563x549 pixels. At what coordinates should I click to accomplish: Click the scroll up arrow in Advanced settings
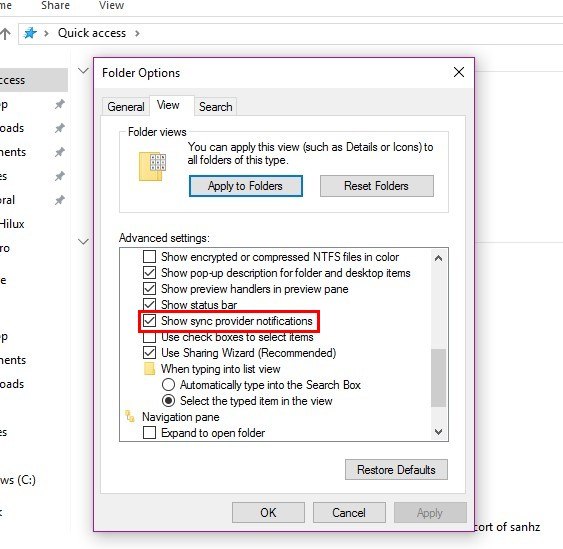coord(438,258)
